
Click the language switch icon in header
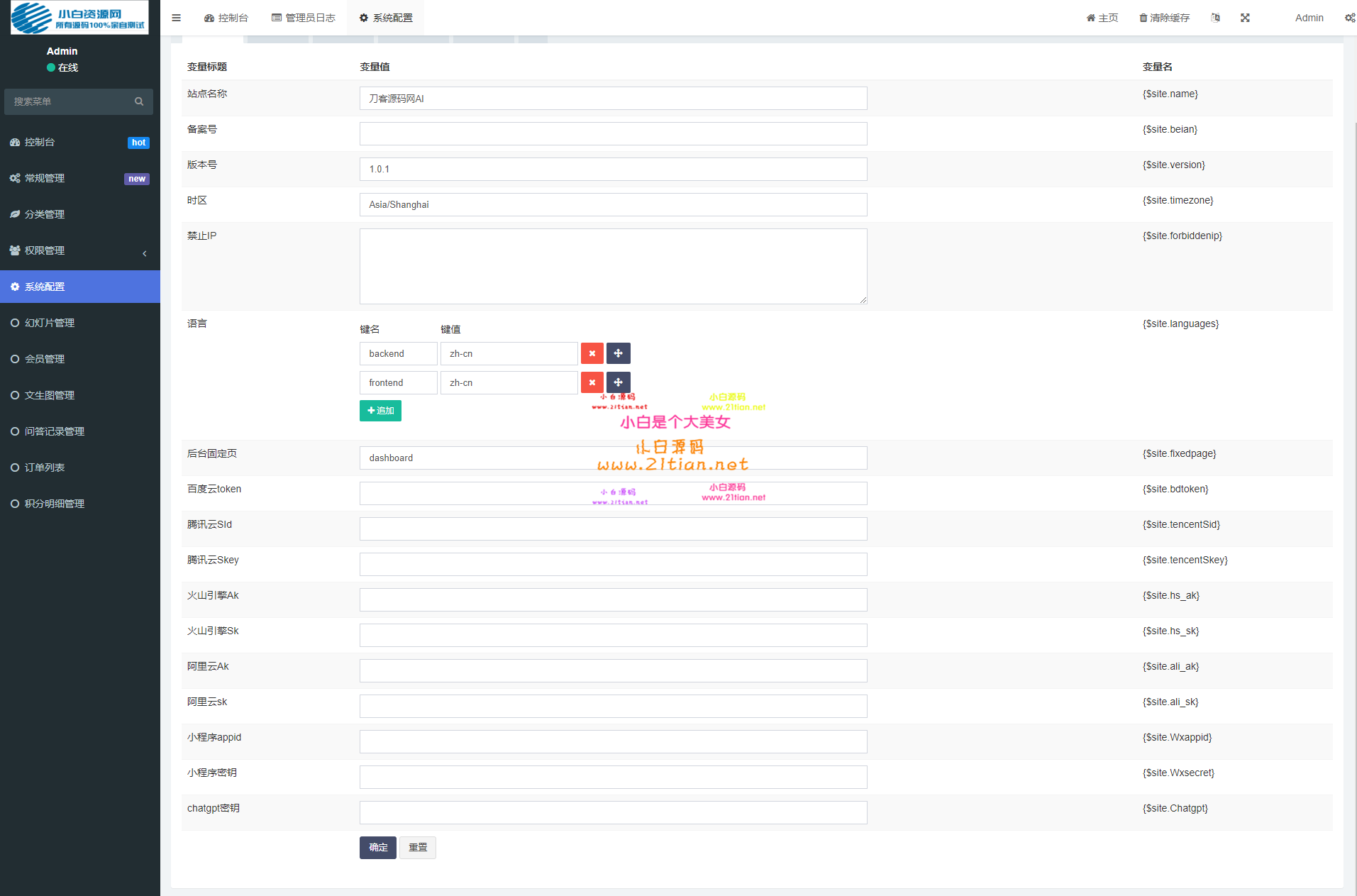(1215, 18)
